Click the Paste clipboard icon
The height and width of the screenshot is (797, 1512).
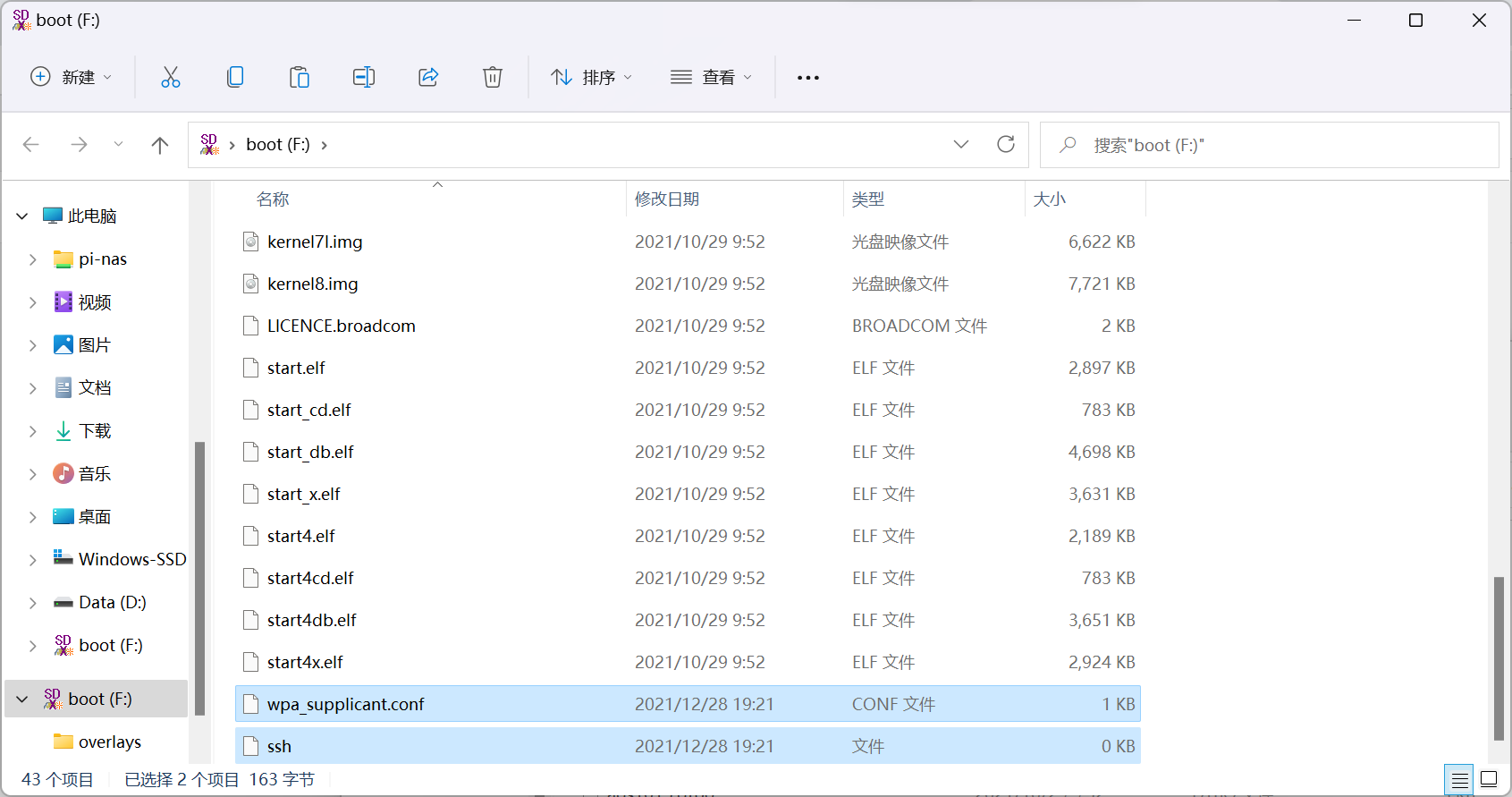[x=300, y=77]
